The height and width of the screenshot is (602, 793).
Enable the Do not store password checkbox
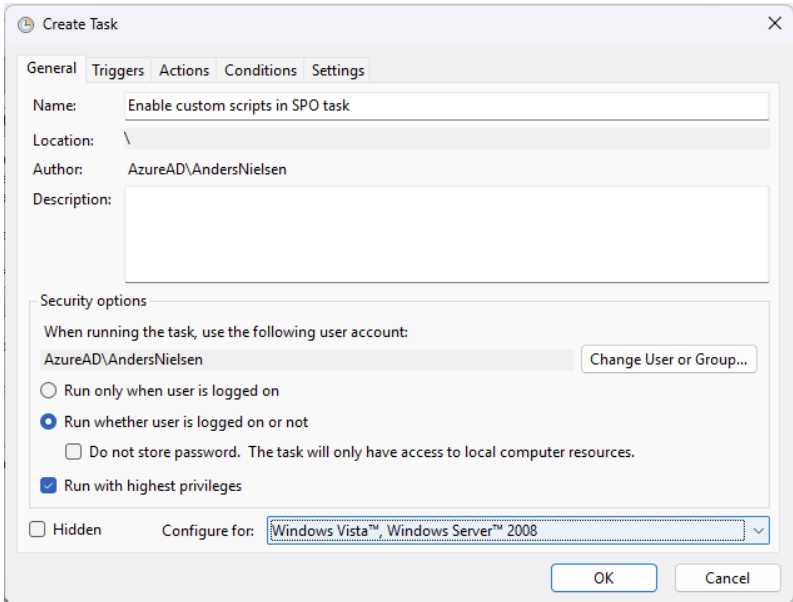tap(74, 452)
